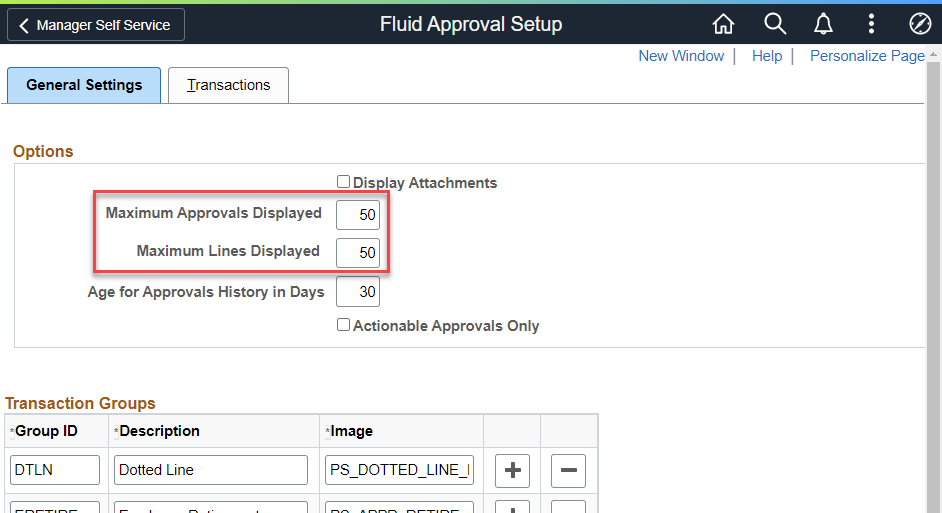Switch to the Transactions tab

tap(228, 85)
